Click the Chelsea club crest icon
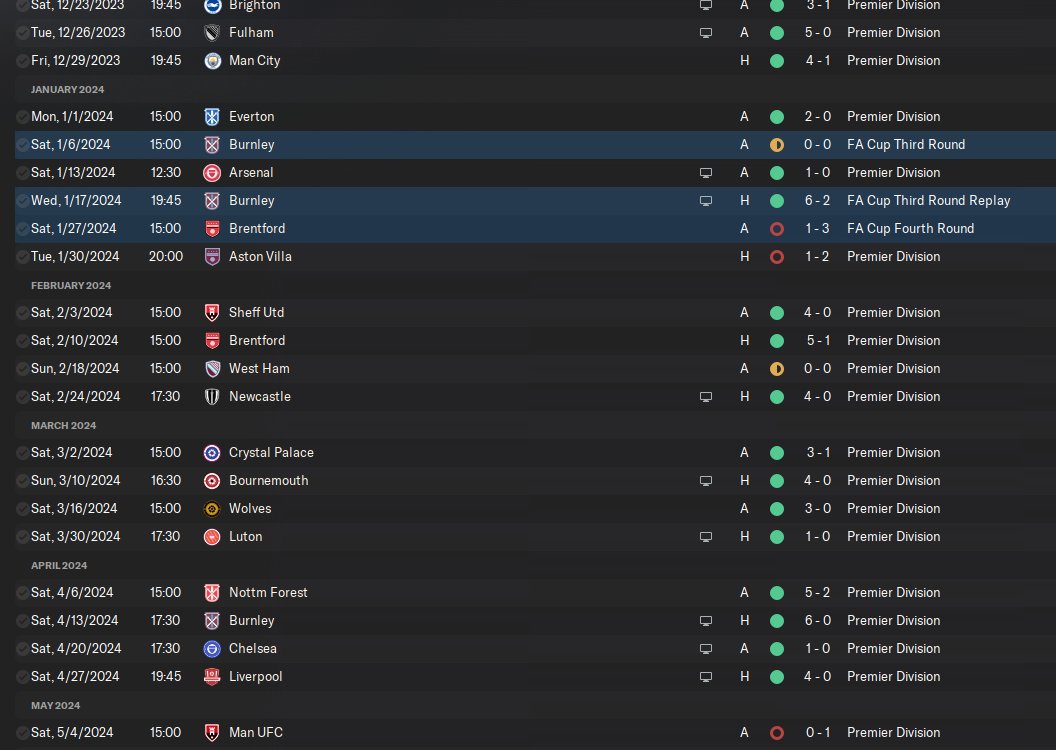 coord(212,648)
